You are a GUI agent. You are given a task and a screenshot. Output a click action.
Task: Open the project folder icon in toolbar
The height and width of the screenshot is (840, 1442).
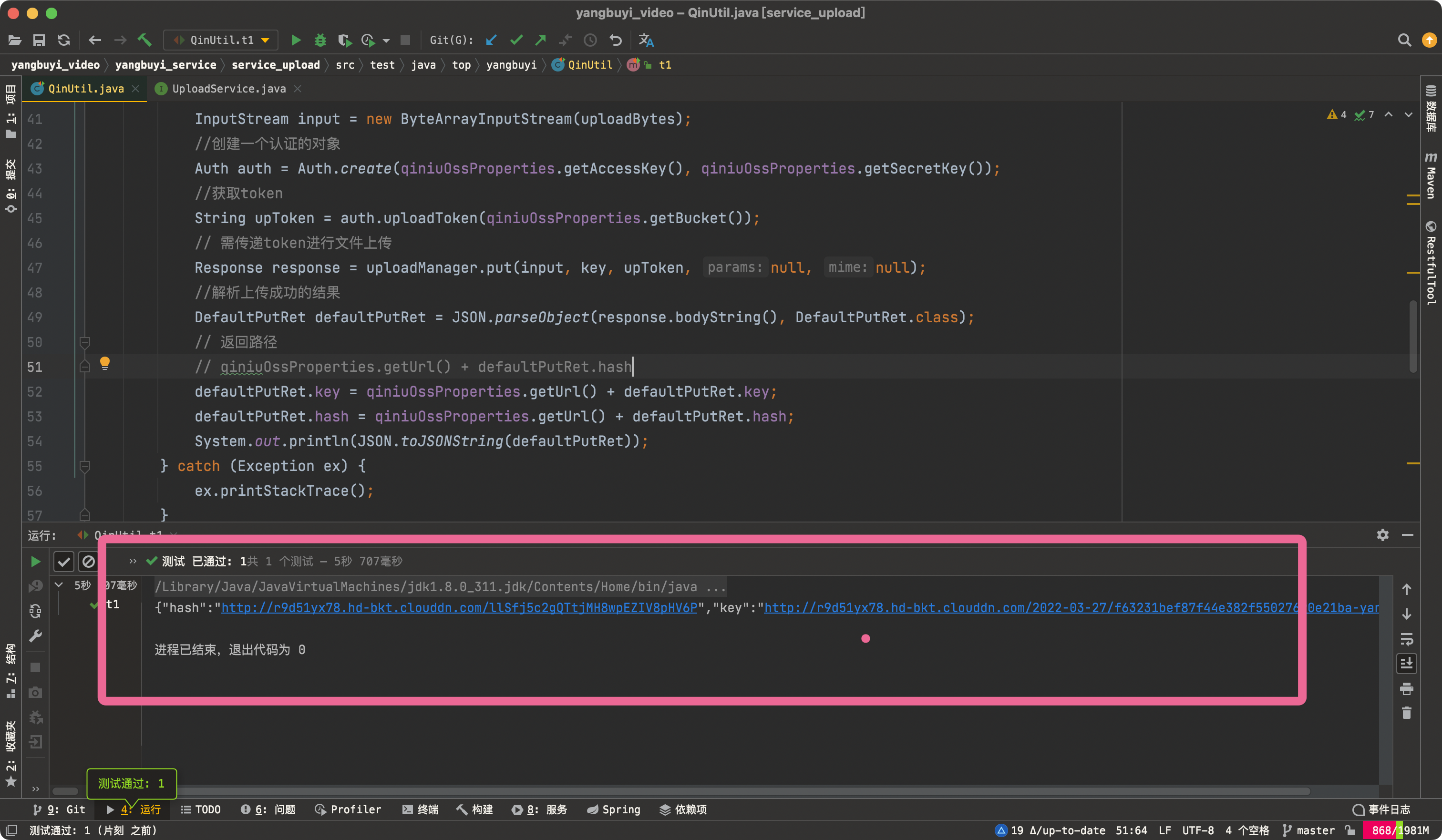click(15, 40)
